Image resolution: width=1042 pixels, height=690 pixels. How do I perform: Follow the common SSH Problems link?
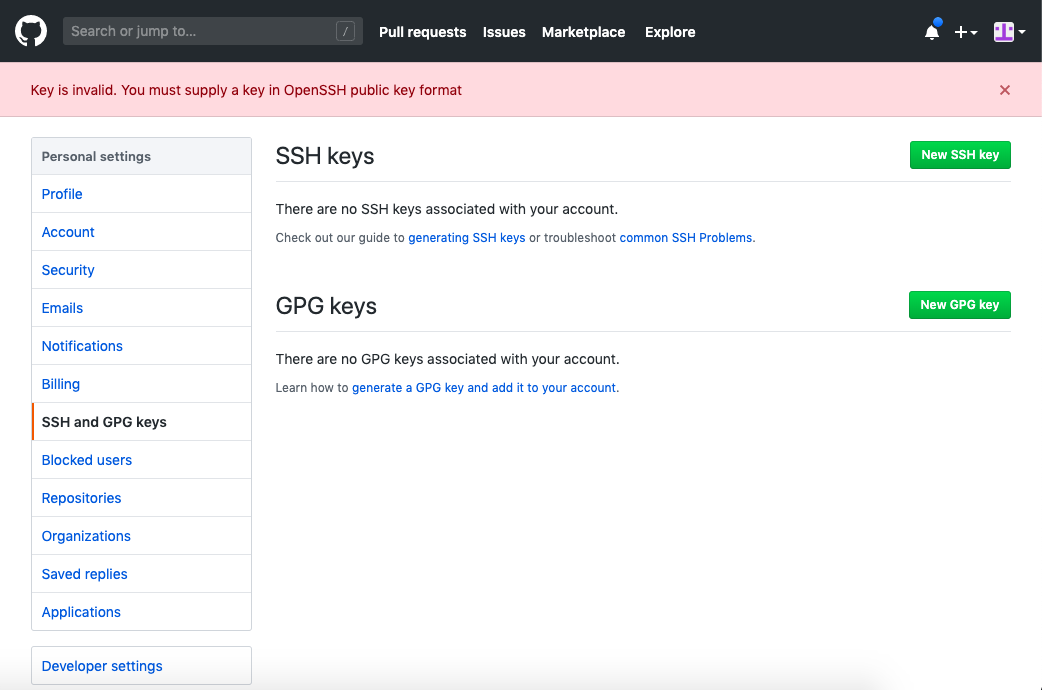(686, 238)
